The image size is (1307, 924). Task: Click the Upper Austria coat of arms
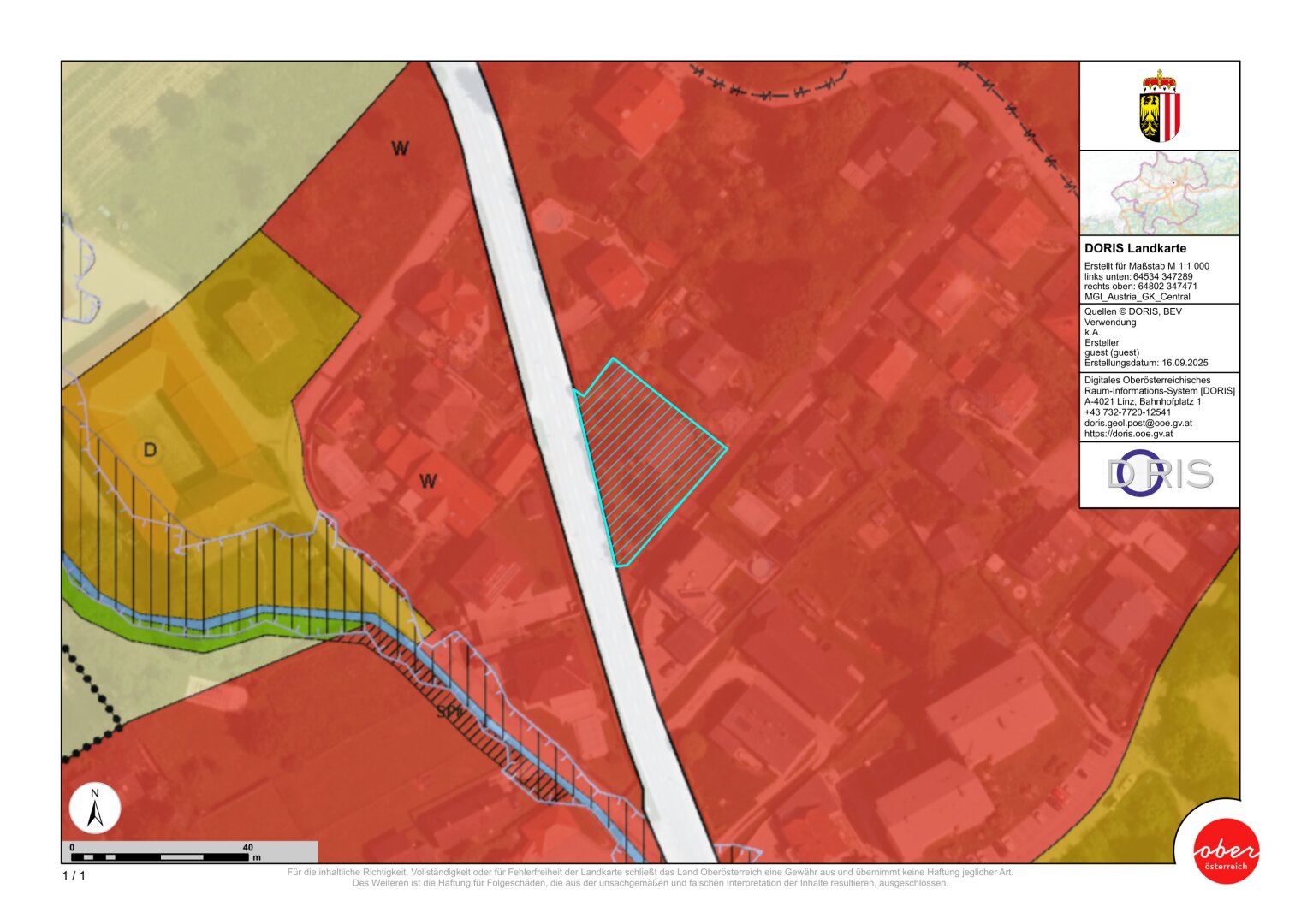tap(1159, 107)
